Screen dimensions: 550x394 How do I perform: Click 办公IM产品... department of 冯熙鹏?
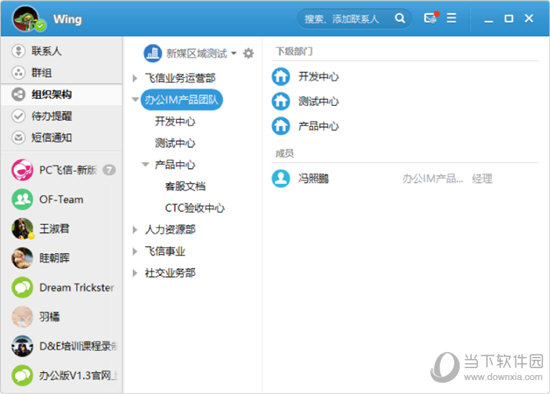(432, 179)
